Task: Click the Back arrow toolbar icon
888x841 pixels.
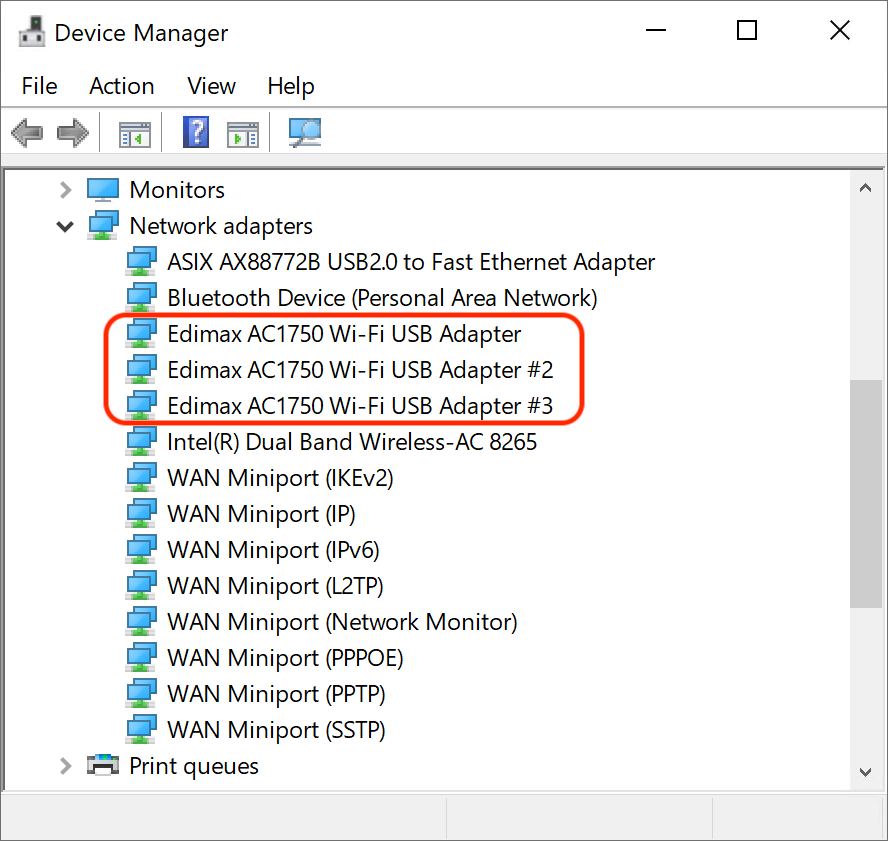Action: point(27,133)
